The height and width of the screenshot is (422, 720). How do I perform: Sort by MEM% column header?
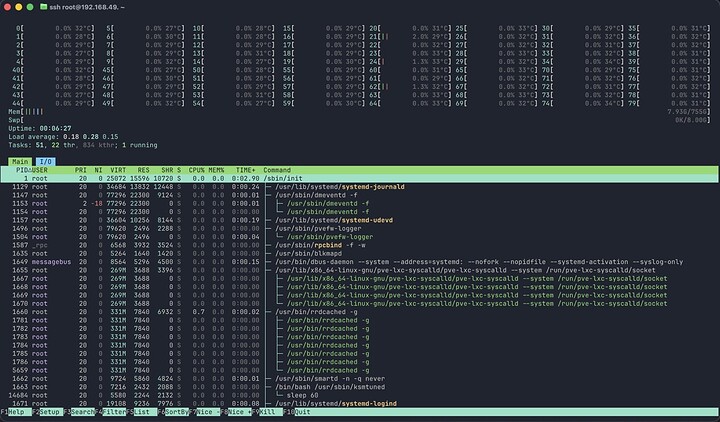point(216,170)
